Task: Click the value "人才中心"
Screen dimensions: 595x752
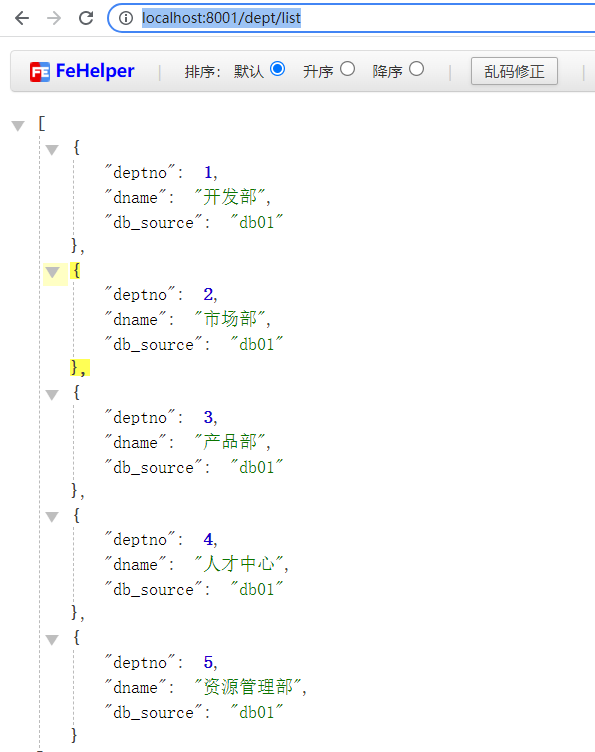Action: tap(239, 564)
